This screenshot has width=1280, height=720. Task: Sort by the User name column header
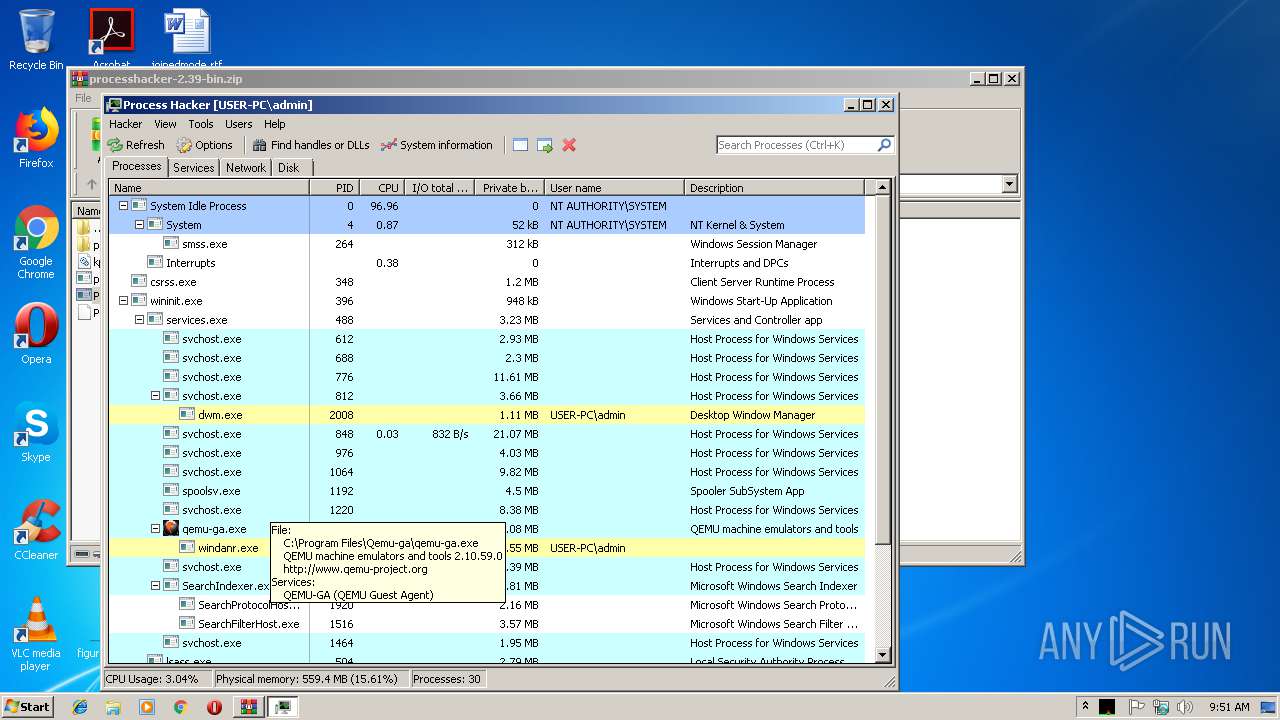coord(614,187)
